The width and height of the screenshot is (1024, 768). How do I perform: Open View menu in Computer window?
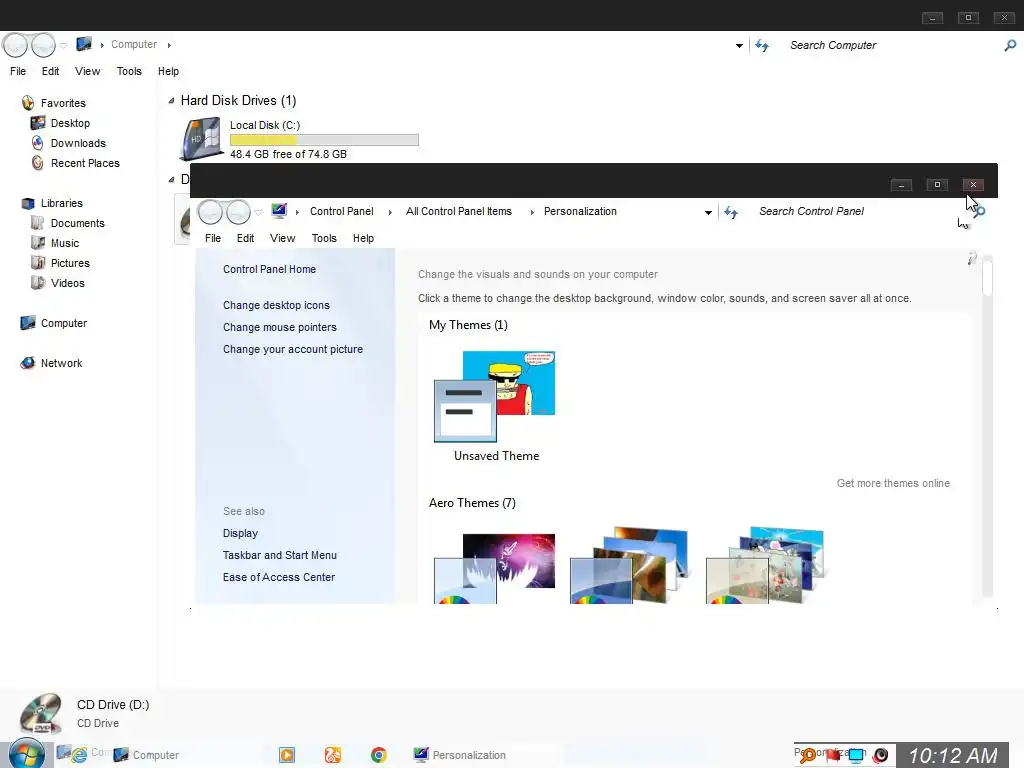tap(88, 71)
